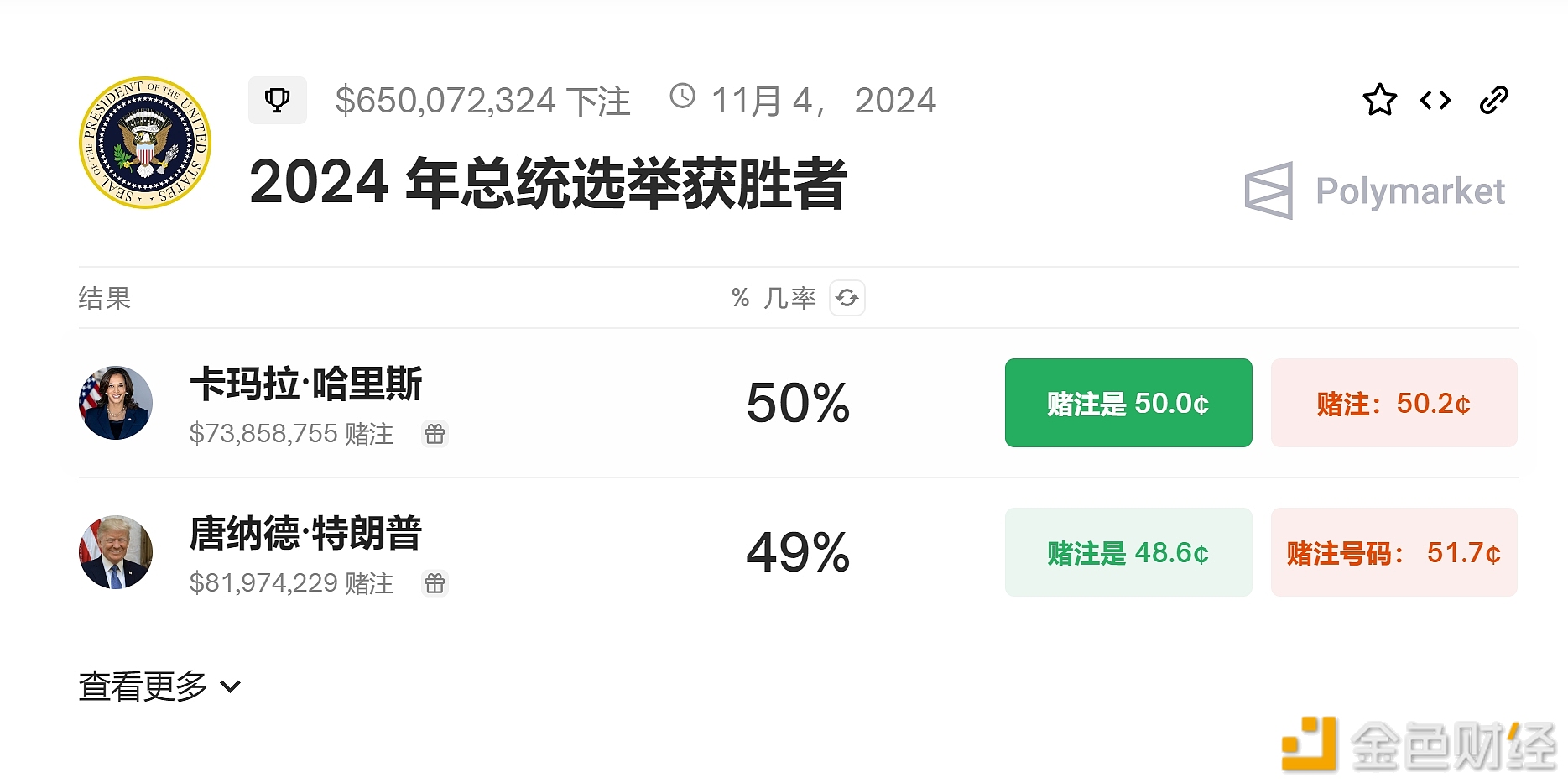点击奖杯下注总额图标

(278, 99)
